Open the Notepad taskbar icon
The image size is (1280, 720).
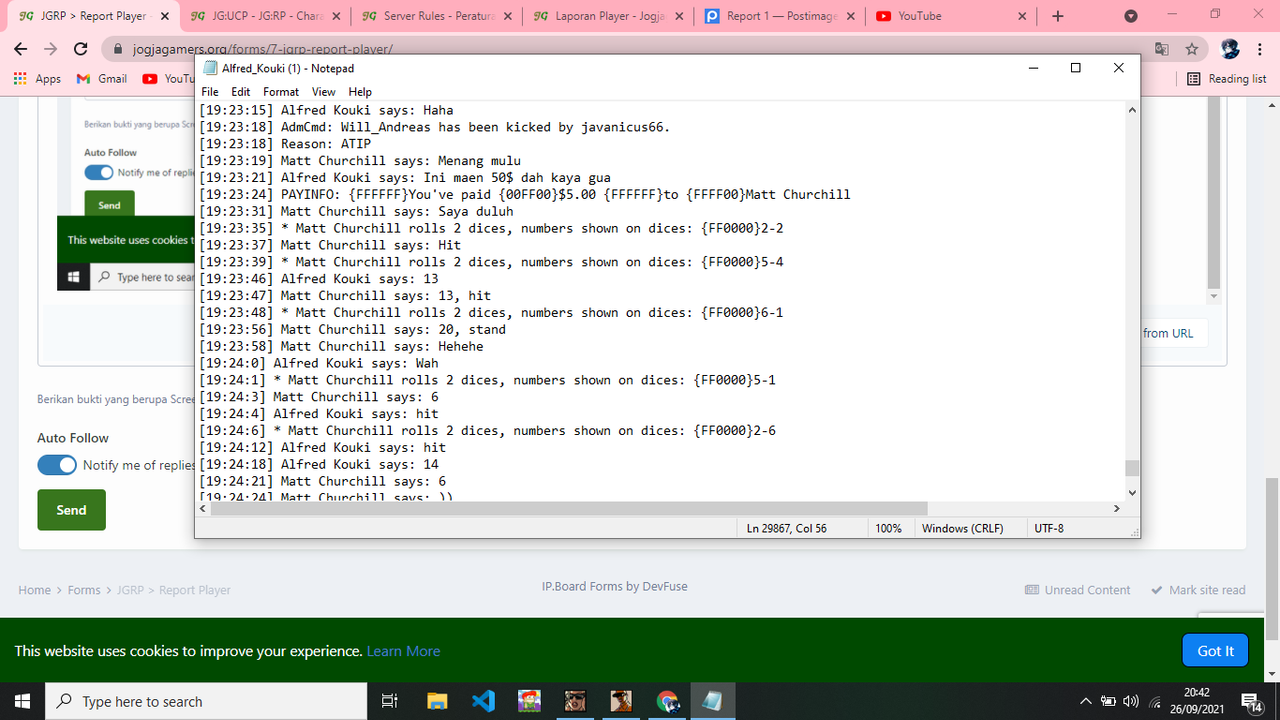tap(713, 701)
